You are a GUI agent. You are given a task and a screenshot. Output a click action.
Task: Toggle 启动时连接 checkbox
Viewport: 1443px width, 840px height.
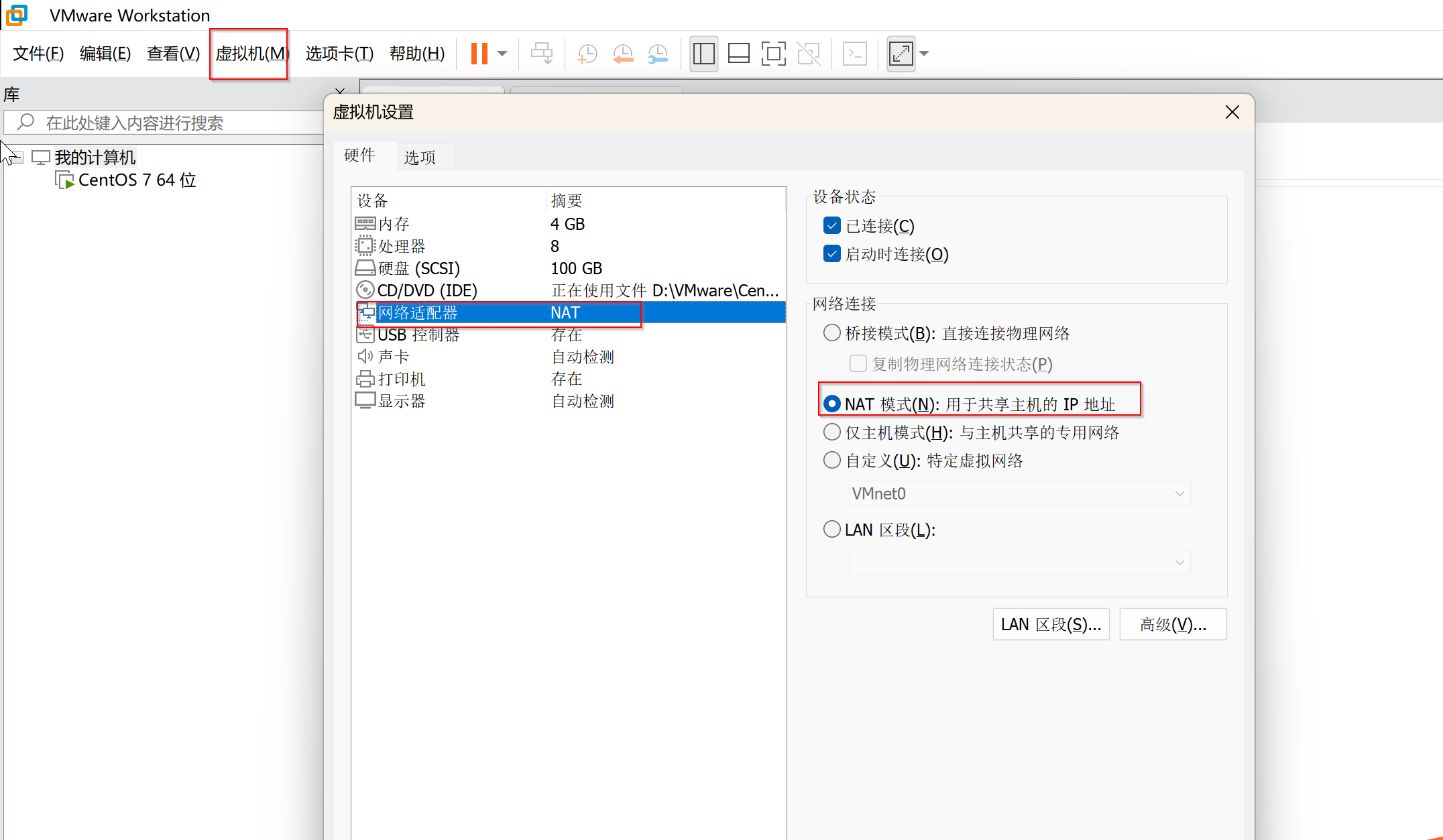(831, 254)
